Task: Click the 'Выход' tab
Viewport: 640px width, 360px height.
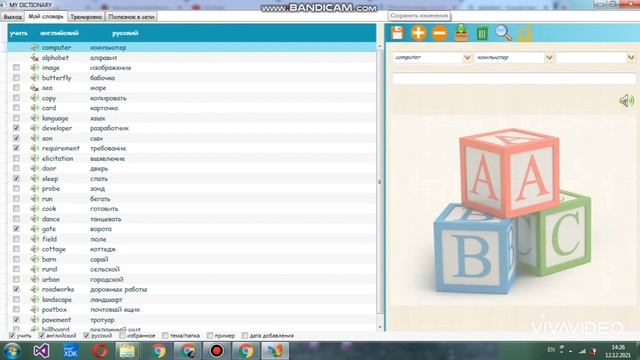Action: (12, 17)
